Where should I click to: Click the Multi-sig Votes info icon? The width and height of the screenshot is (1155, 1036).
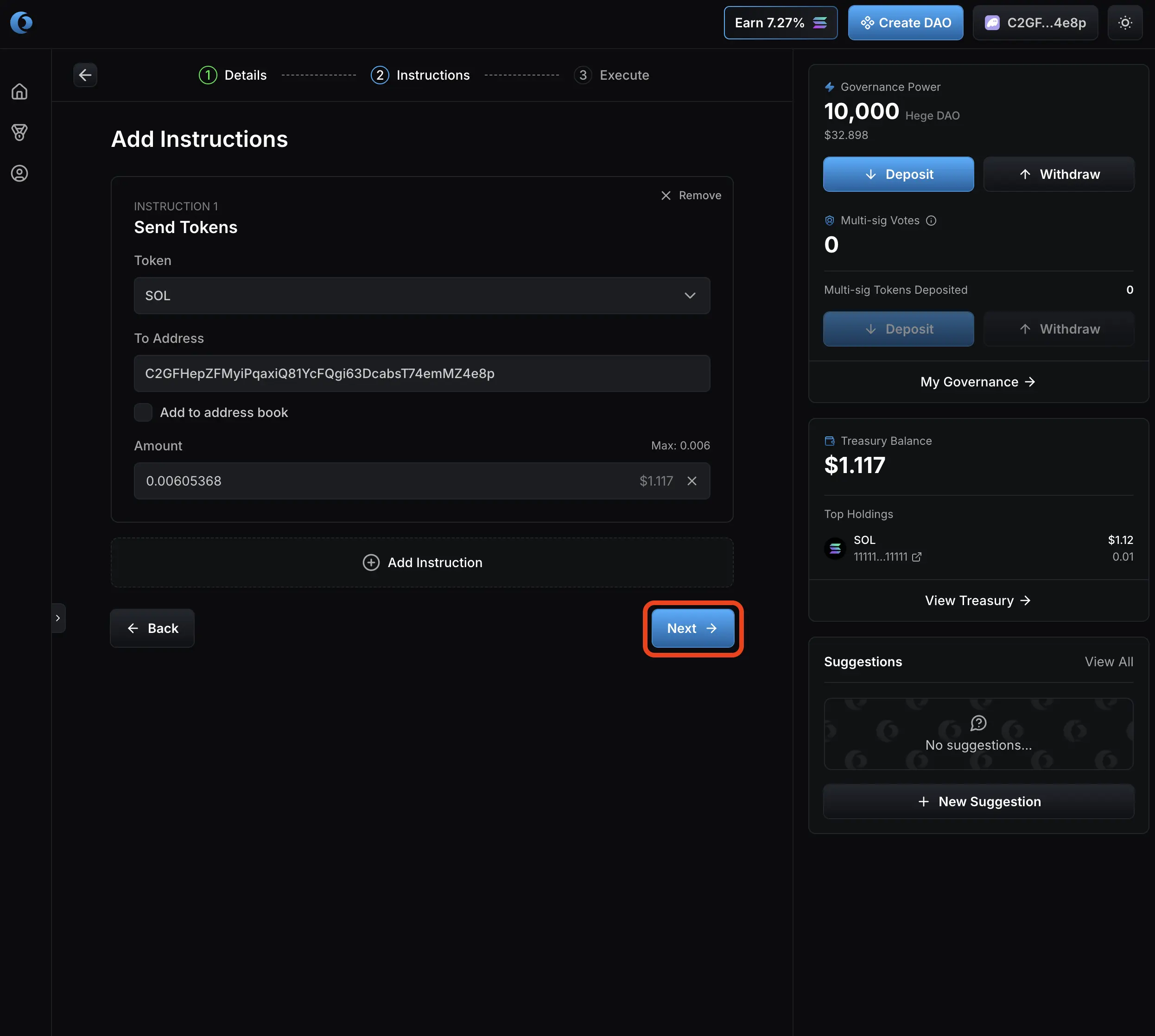coord(931,221)
